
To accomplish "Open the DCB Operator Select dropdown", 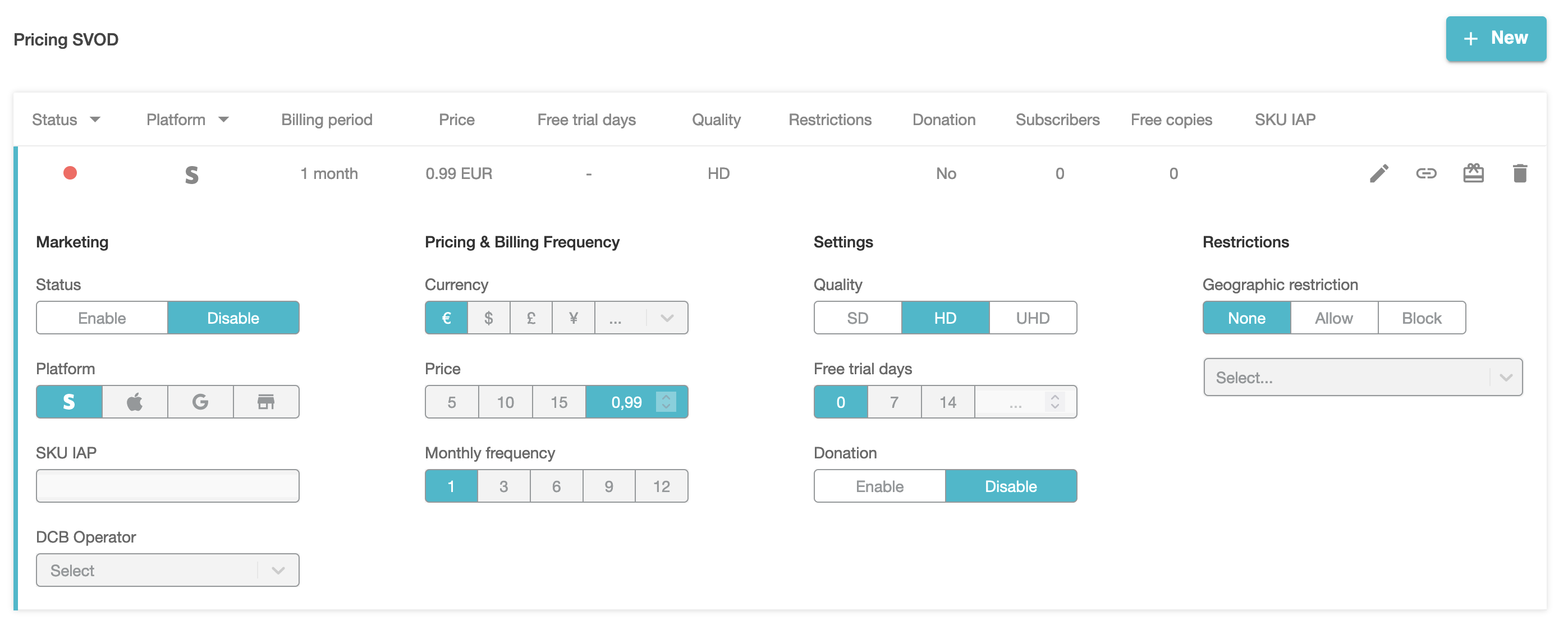I will click(167, 570).
